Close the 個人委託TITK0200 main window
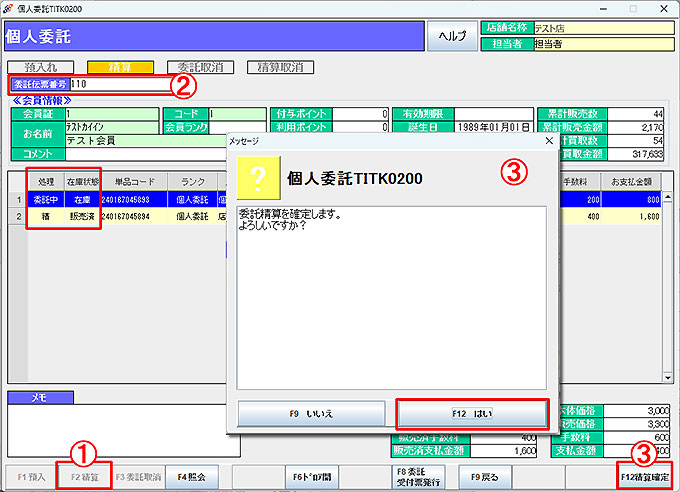 [664, 9]
